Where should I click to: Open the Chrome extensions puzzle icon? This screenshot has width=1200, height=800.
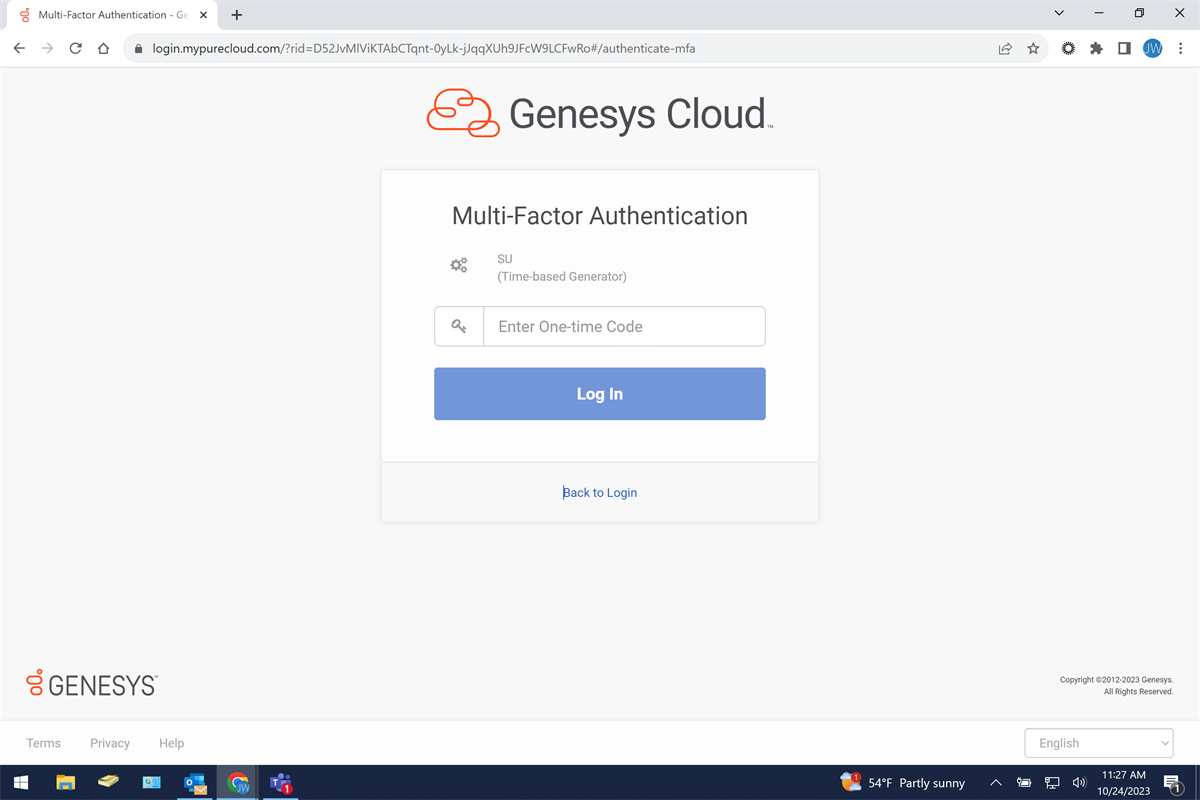[1096, 48]
